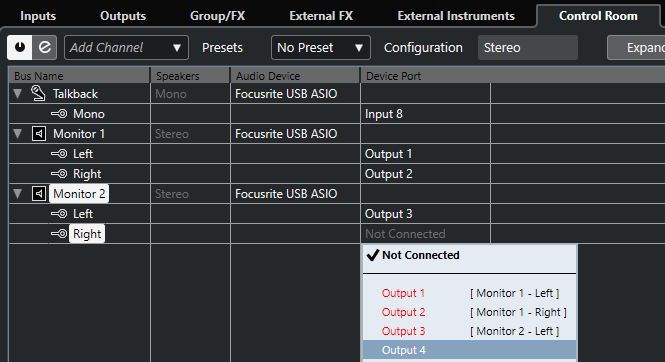
Task: Click the Output 1 port of Monitor 1 Left
Action: point(425,153)
